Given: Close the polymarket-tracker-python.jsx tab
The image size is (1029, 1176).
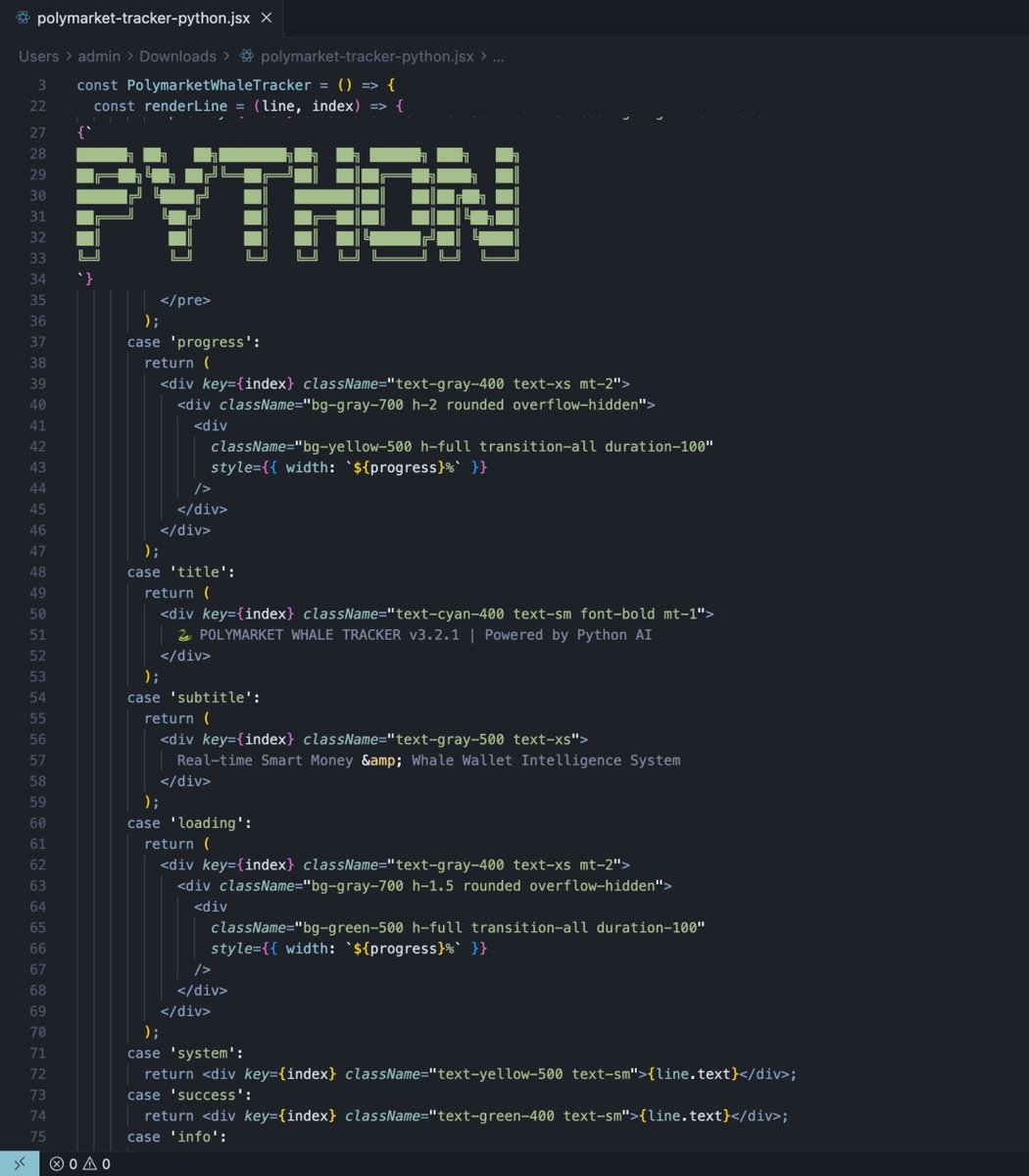Looking at the screenshot, I should (x=267, y=18).
